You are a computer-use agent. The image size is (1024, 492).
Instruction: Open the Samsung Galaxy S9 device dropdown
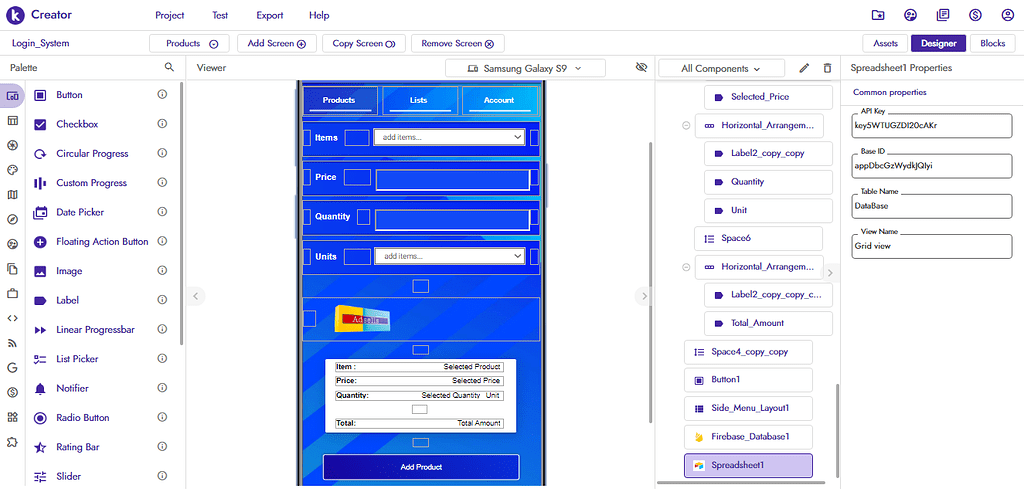(525, 68)
